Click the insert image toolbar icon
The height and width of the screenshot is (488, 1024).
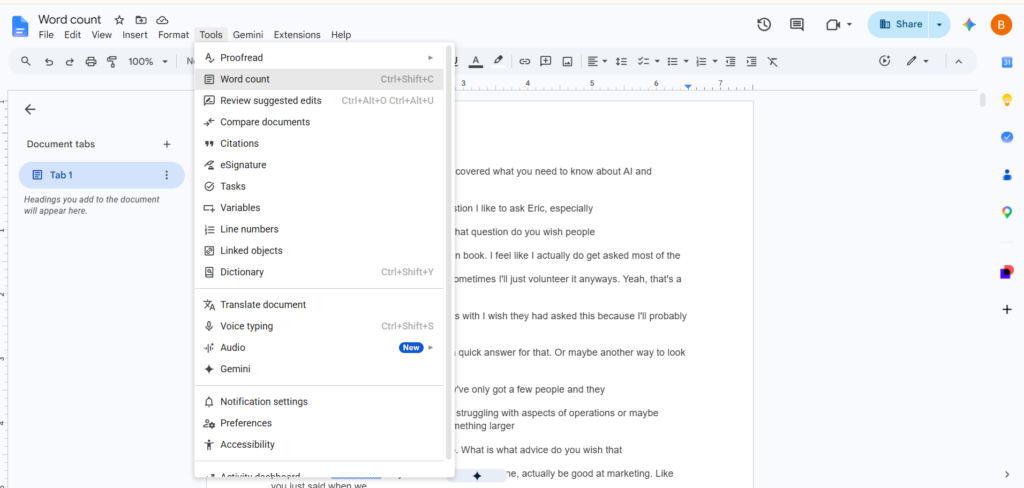(x=568, y=61)
